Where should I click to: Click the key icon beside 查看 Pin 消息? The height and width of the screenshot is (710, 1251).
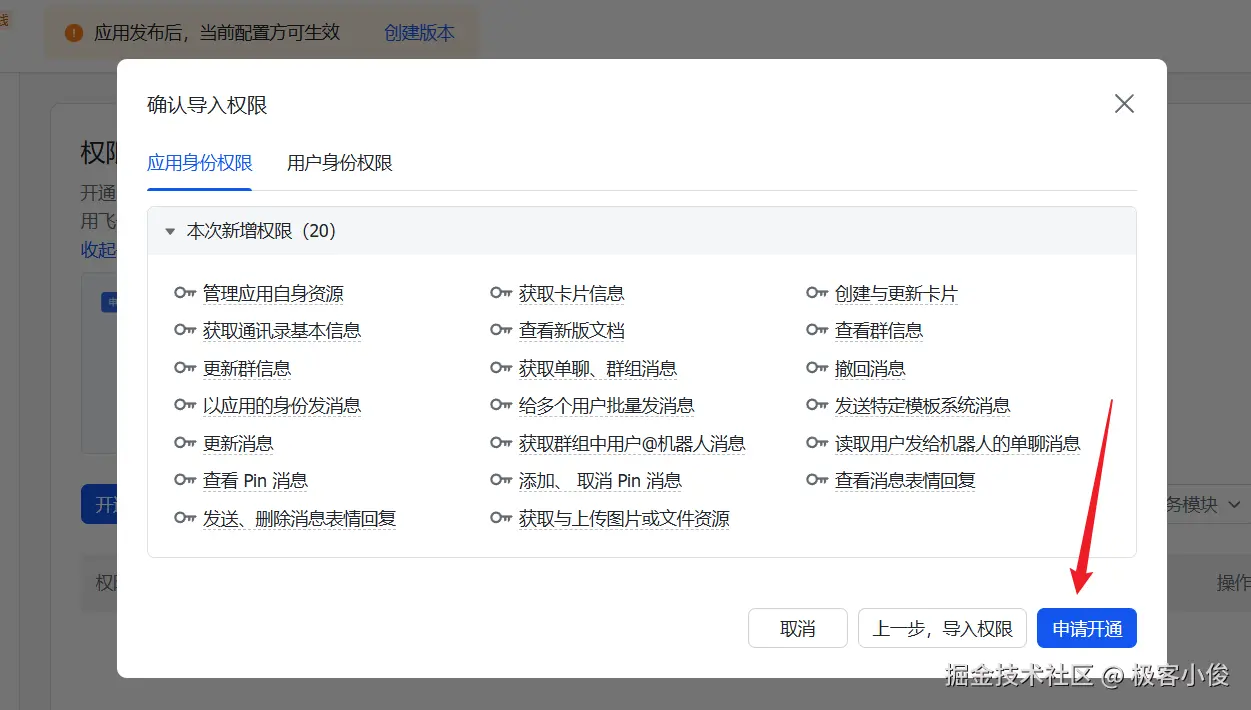coord(185,481)
